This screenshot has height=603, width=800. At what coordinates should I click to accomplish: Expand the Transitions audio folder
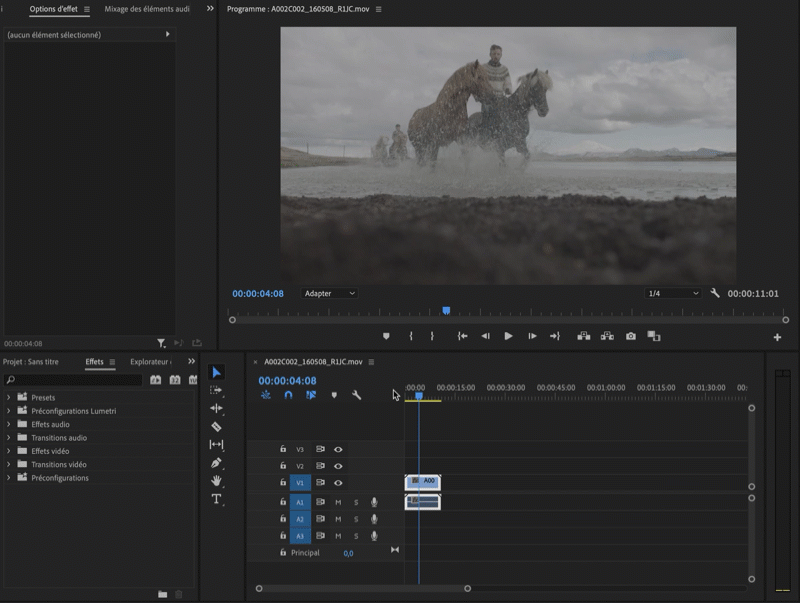9,438
